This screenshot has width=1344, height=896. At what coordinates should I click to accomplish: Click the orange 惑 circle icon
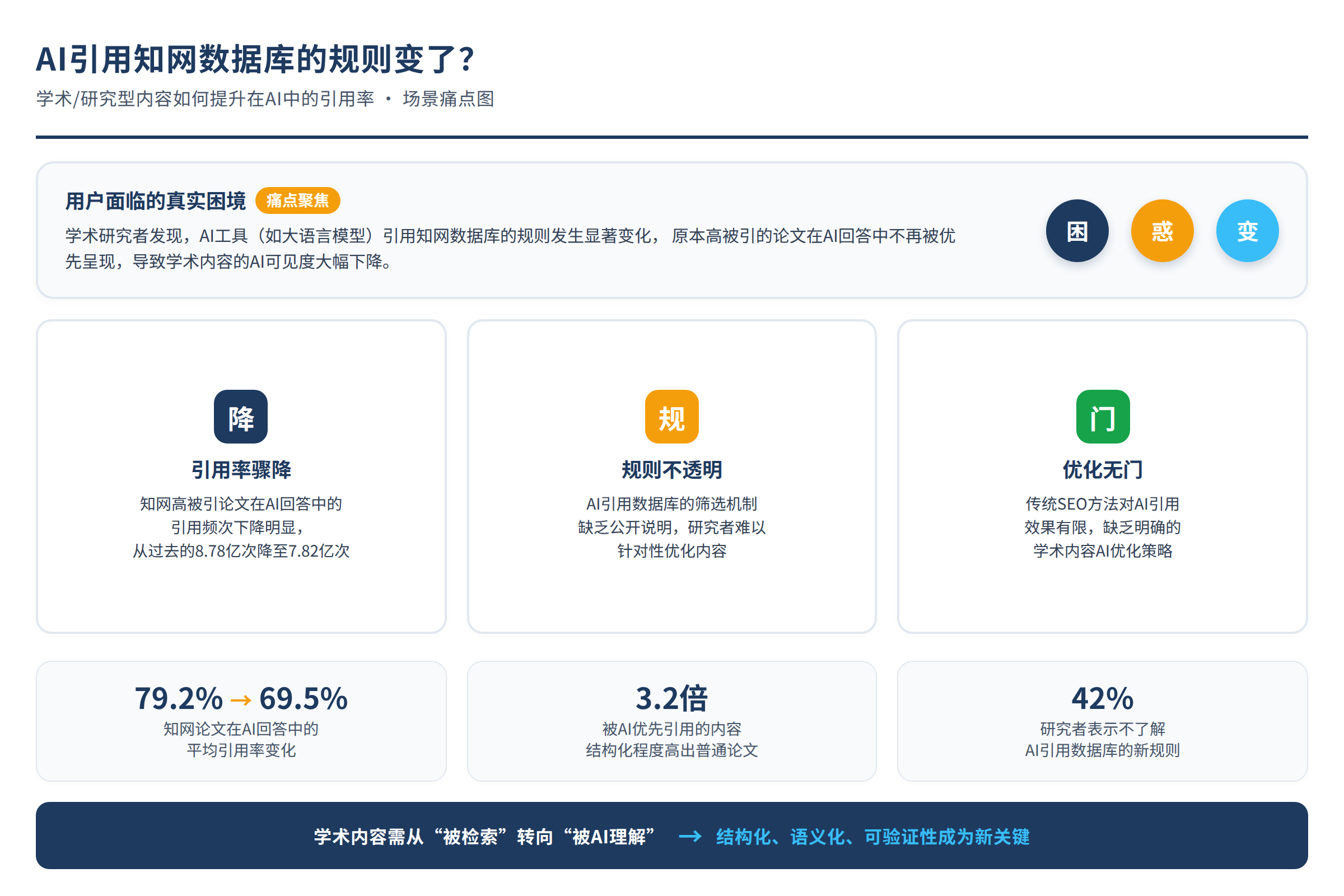point(1163,231)
